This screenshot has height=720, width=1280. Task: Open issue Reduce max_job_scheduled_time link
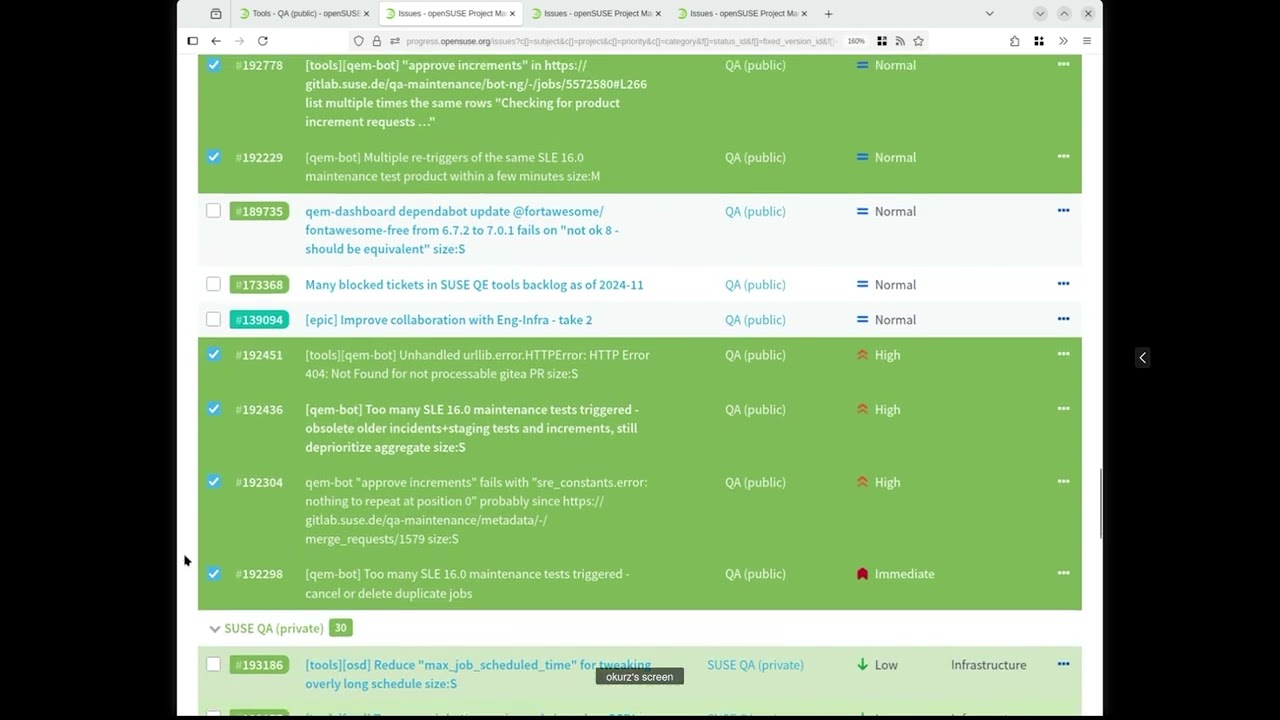coord(478,674)
